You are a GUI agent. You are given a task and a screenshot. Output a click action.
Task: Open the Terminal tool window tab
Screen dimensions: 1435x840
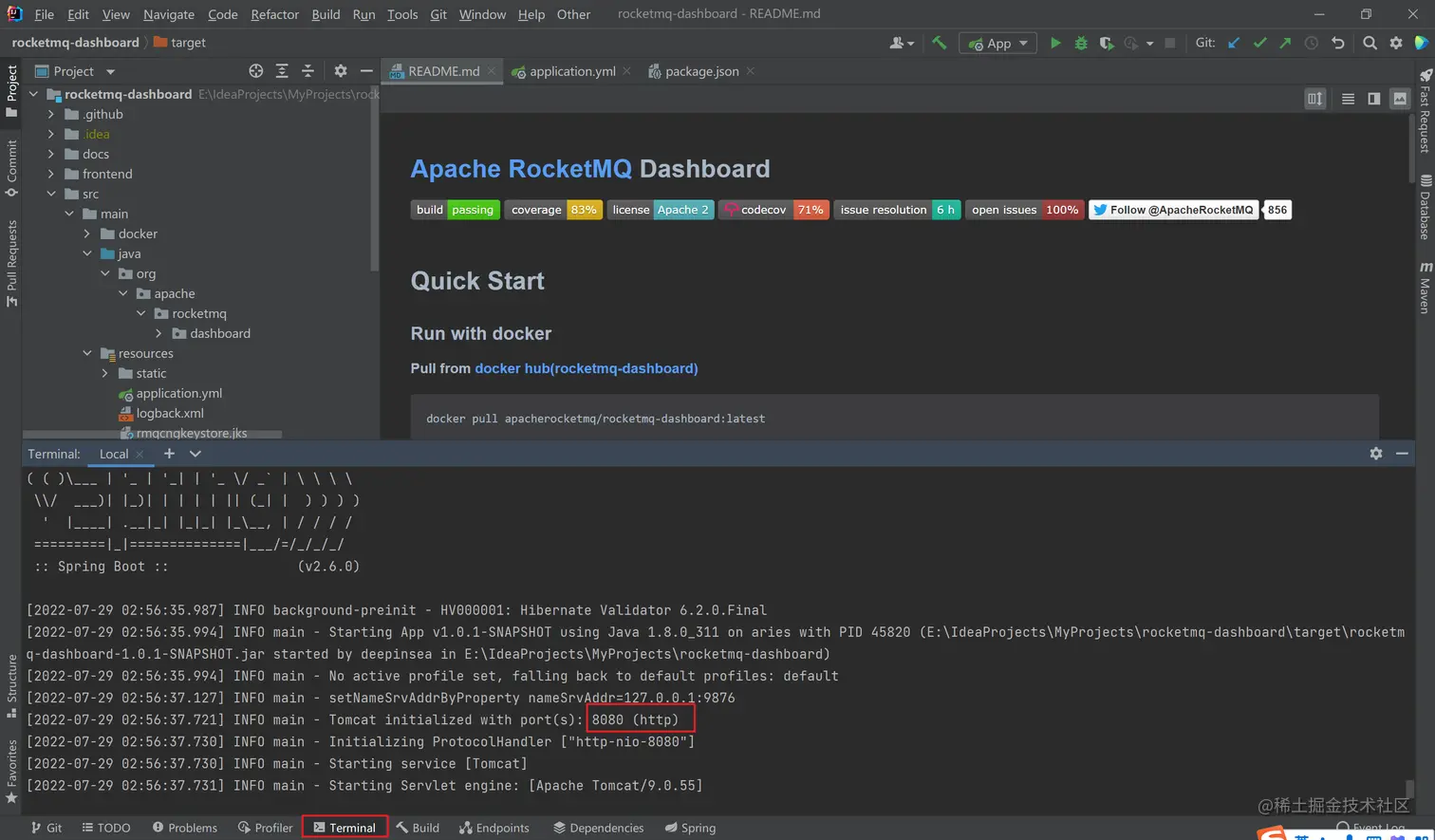click(x=345, y=828)
